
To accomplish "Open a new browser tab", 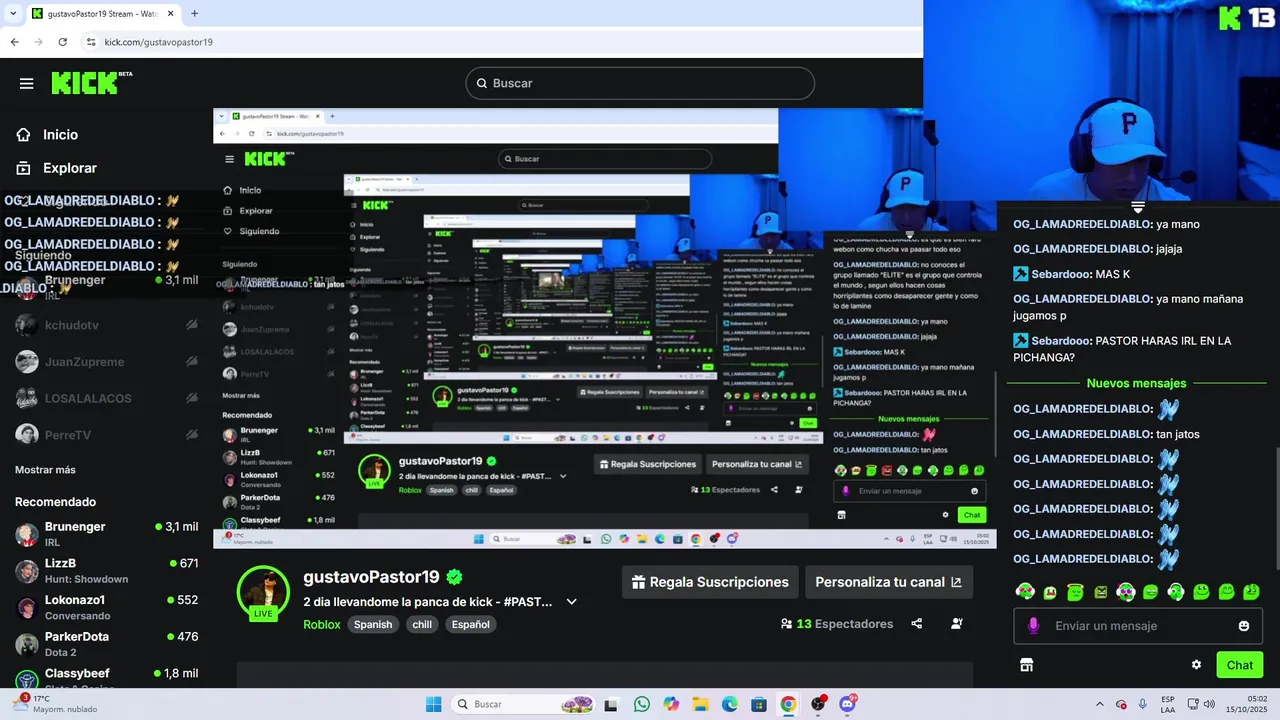I will (194, 14).
